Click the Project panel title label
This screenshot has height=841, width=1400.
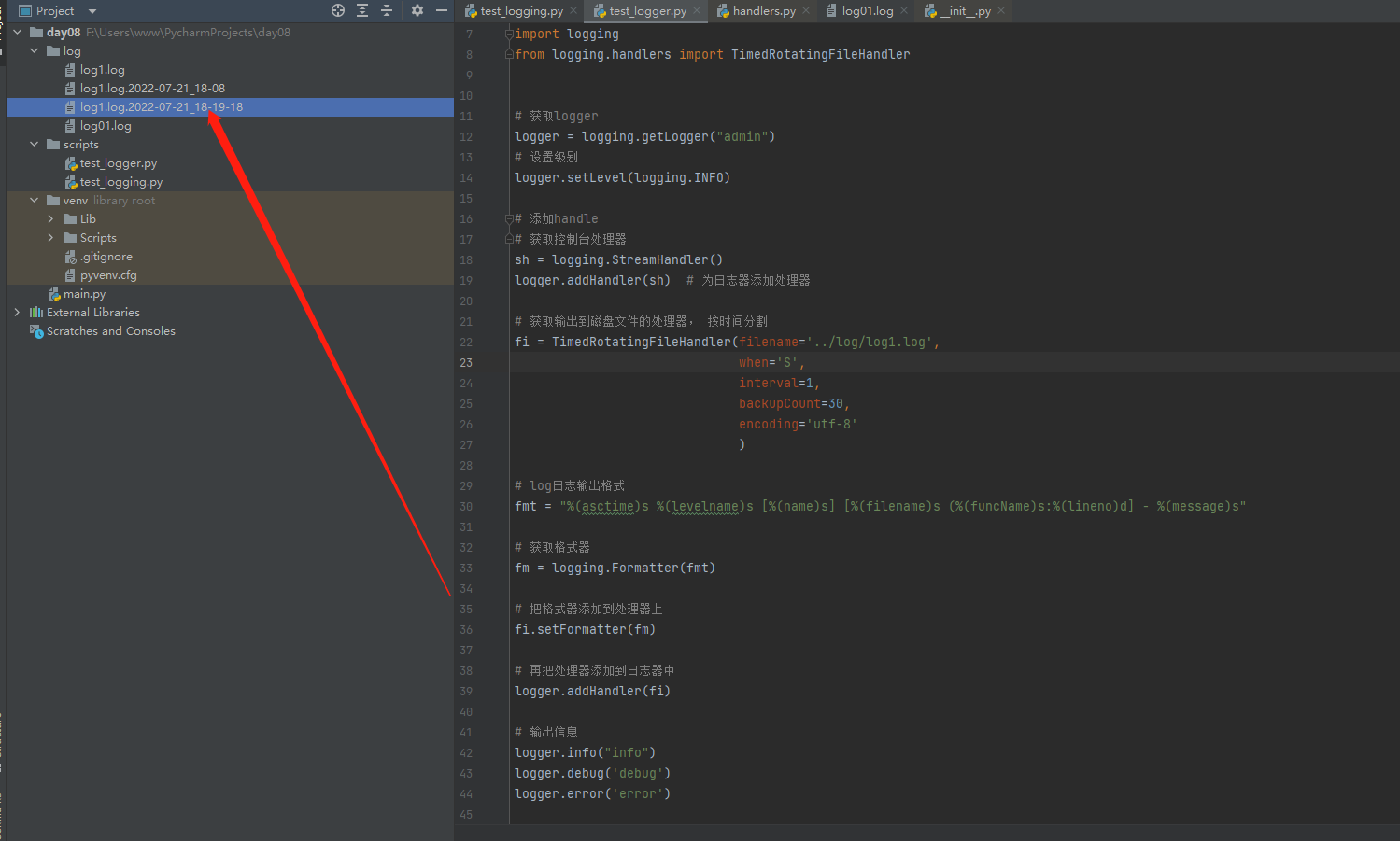tap(55, 11)
